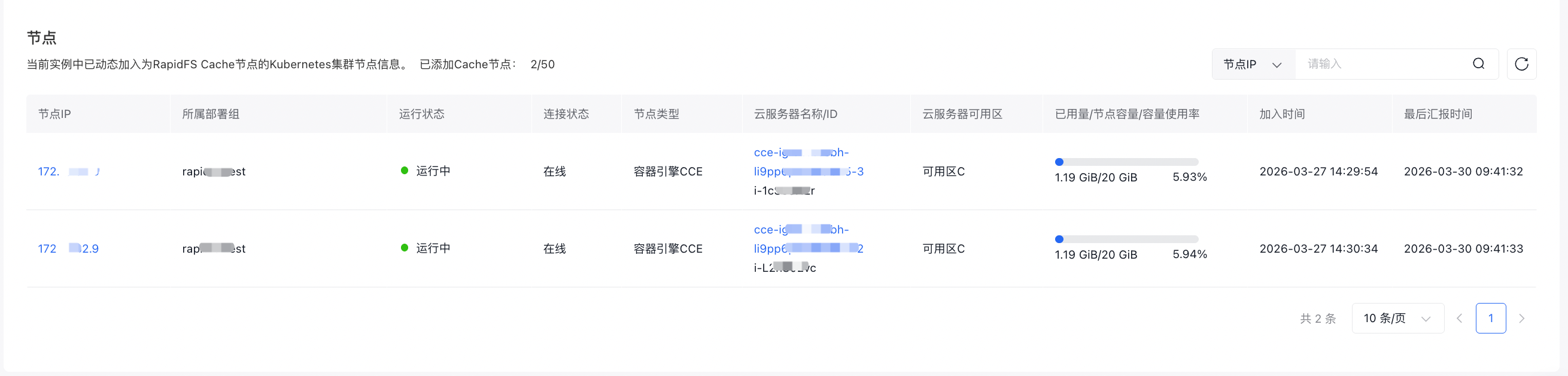Open first cloud server name link ending -3
1568x376 pixels.
809,162
